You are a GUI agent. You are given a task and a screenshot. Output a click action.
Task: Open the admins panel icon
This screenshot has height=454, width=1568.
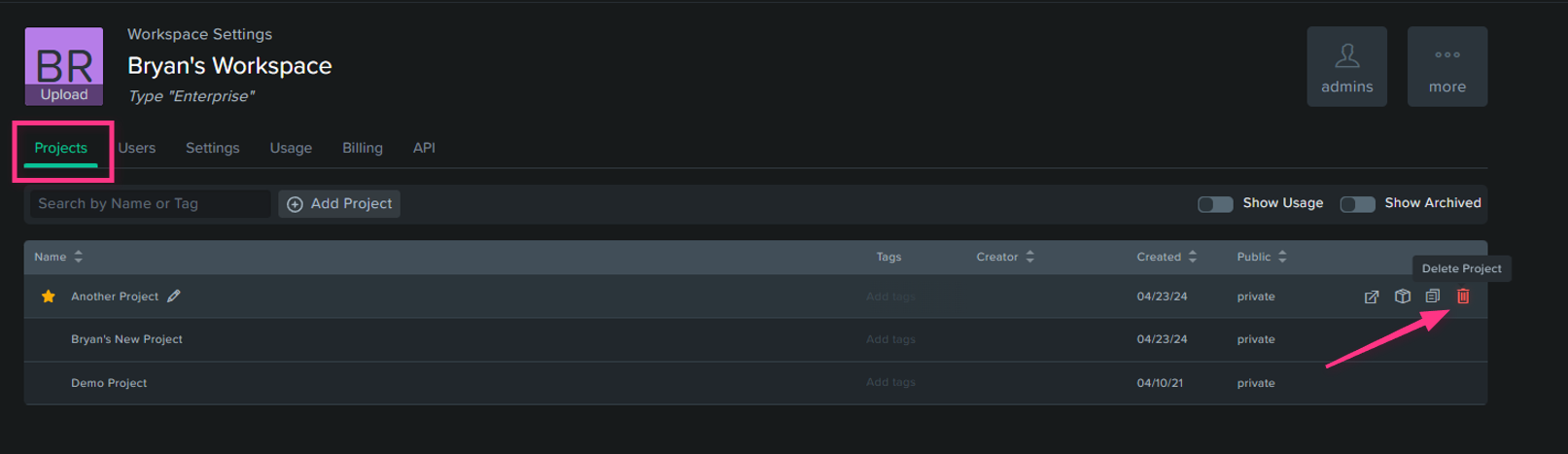coord(1346,67)
